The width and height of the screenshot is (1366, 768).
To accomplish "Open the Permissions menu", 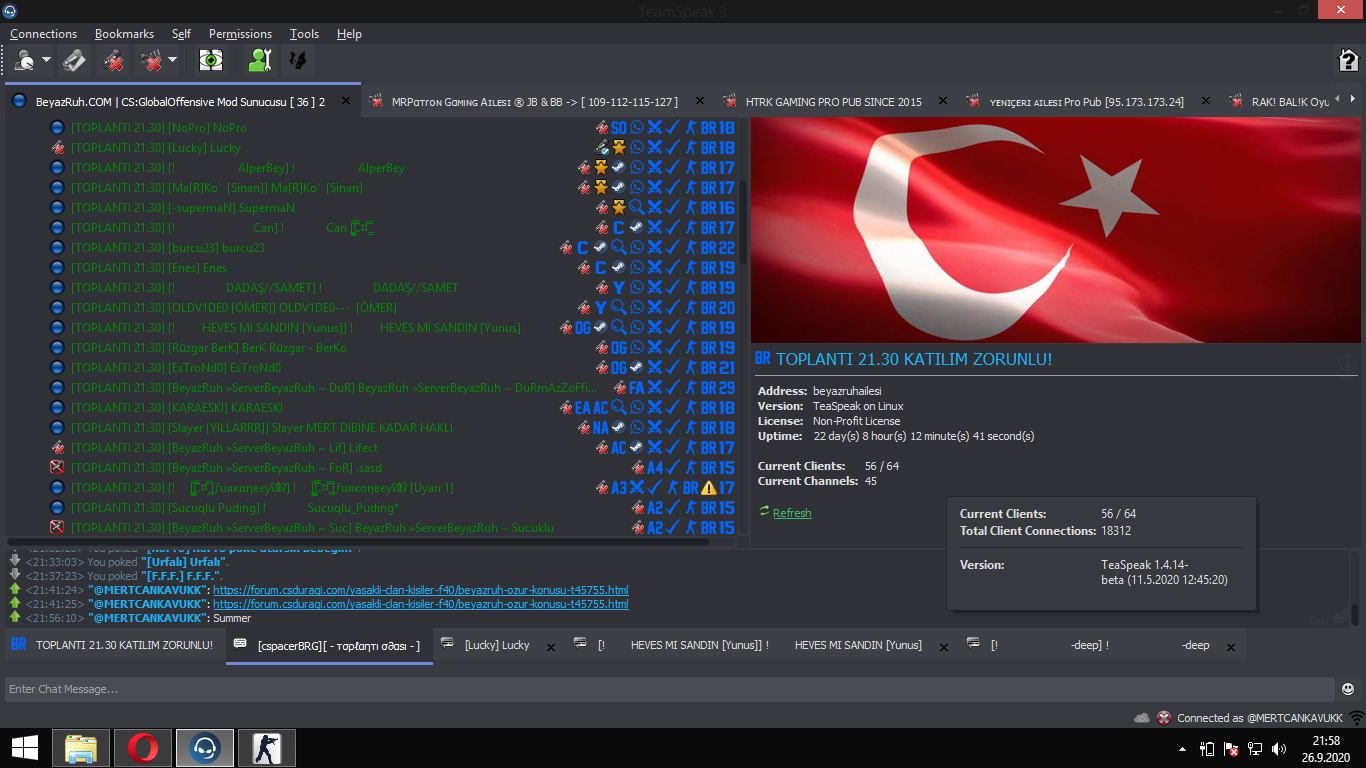I will [240, 34].
